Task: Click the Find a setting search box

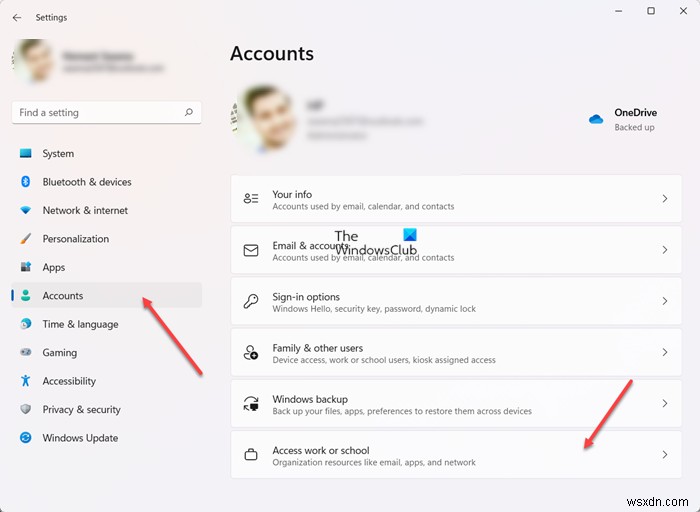Action: [107, 112]
